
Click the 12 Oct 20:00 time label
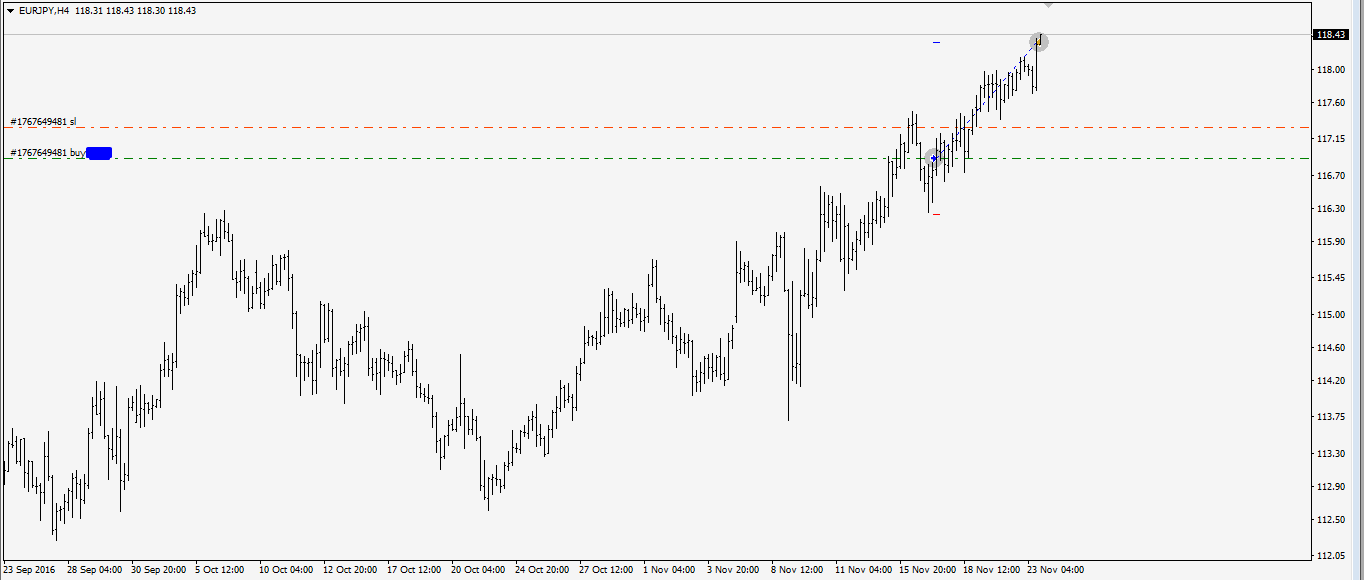(351, 570)
